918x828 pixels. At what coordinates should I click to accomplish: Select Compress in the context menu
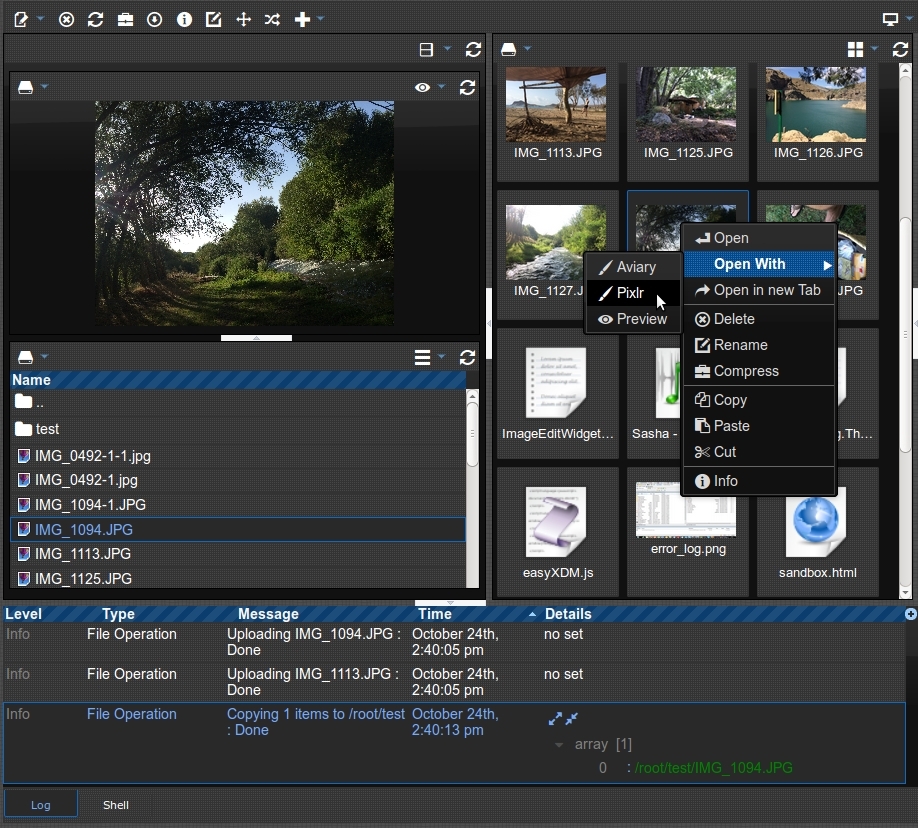pos(746,371)
